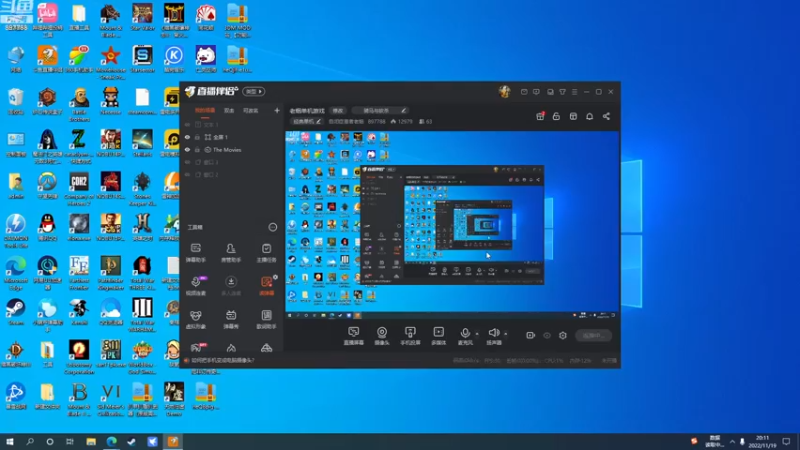
Task: Open Steam desktop shortcut
Action: [x=15, y=312]
